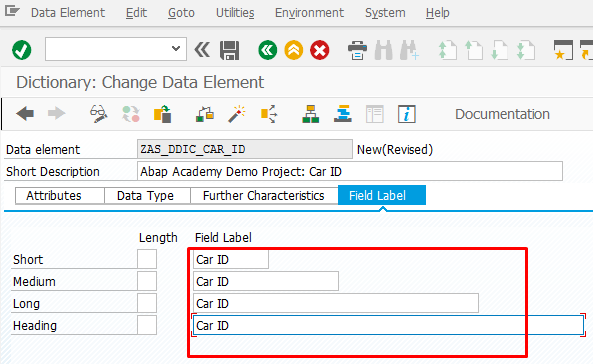593x364 pixels.
Task: Switch to the Attributes tab
Action: tap(60, 196)
